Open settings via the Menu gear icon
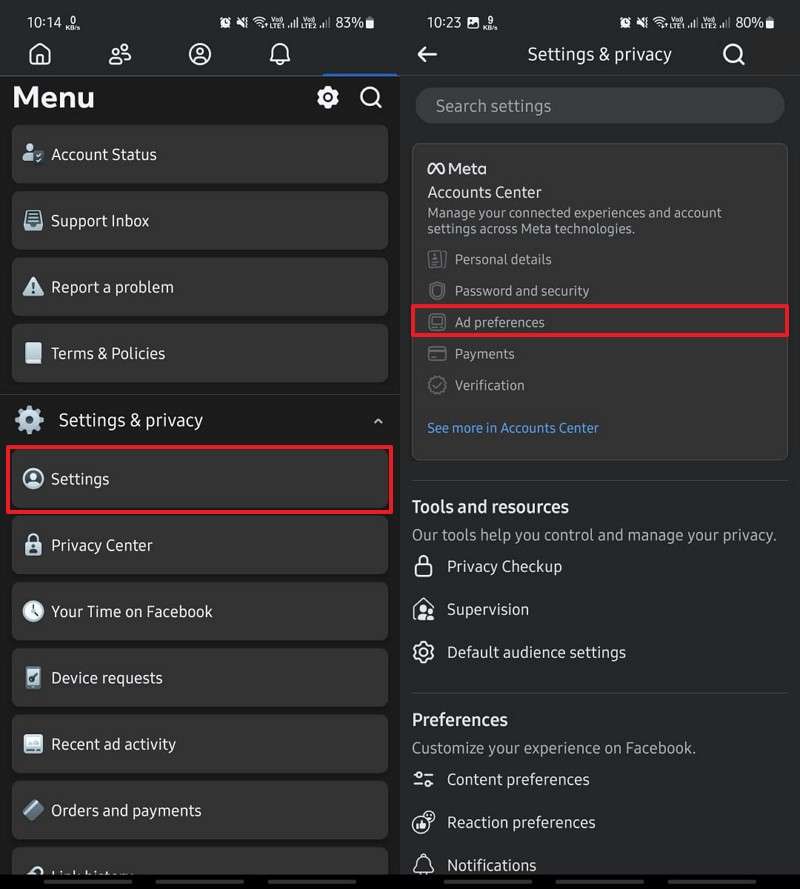The image size is (800, 889). (328, 98)
